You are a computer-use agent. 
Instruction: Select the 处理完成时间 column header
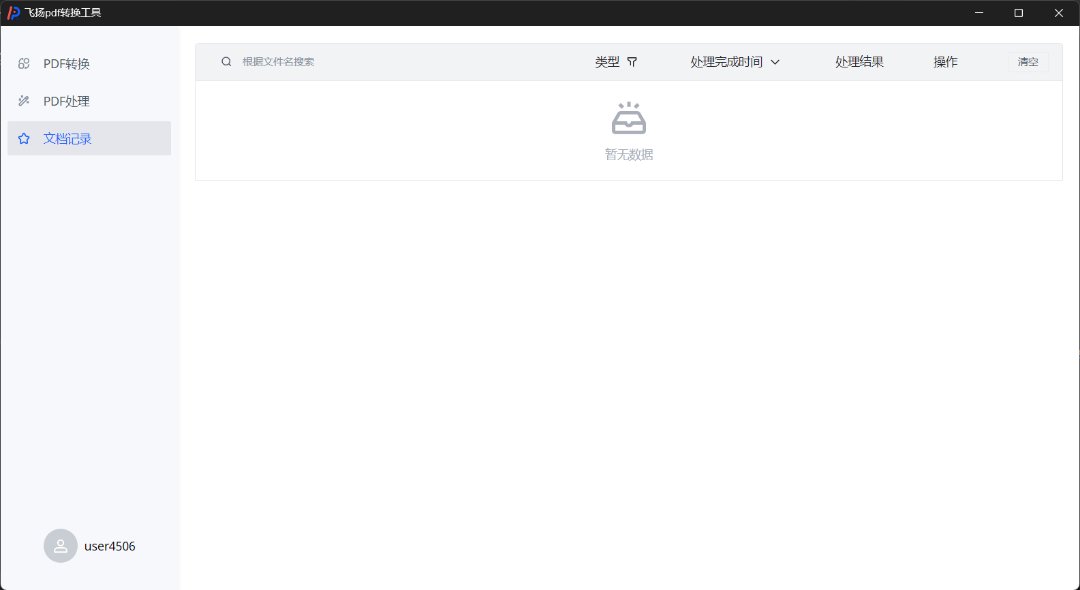tap(726, 62)
